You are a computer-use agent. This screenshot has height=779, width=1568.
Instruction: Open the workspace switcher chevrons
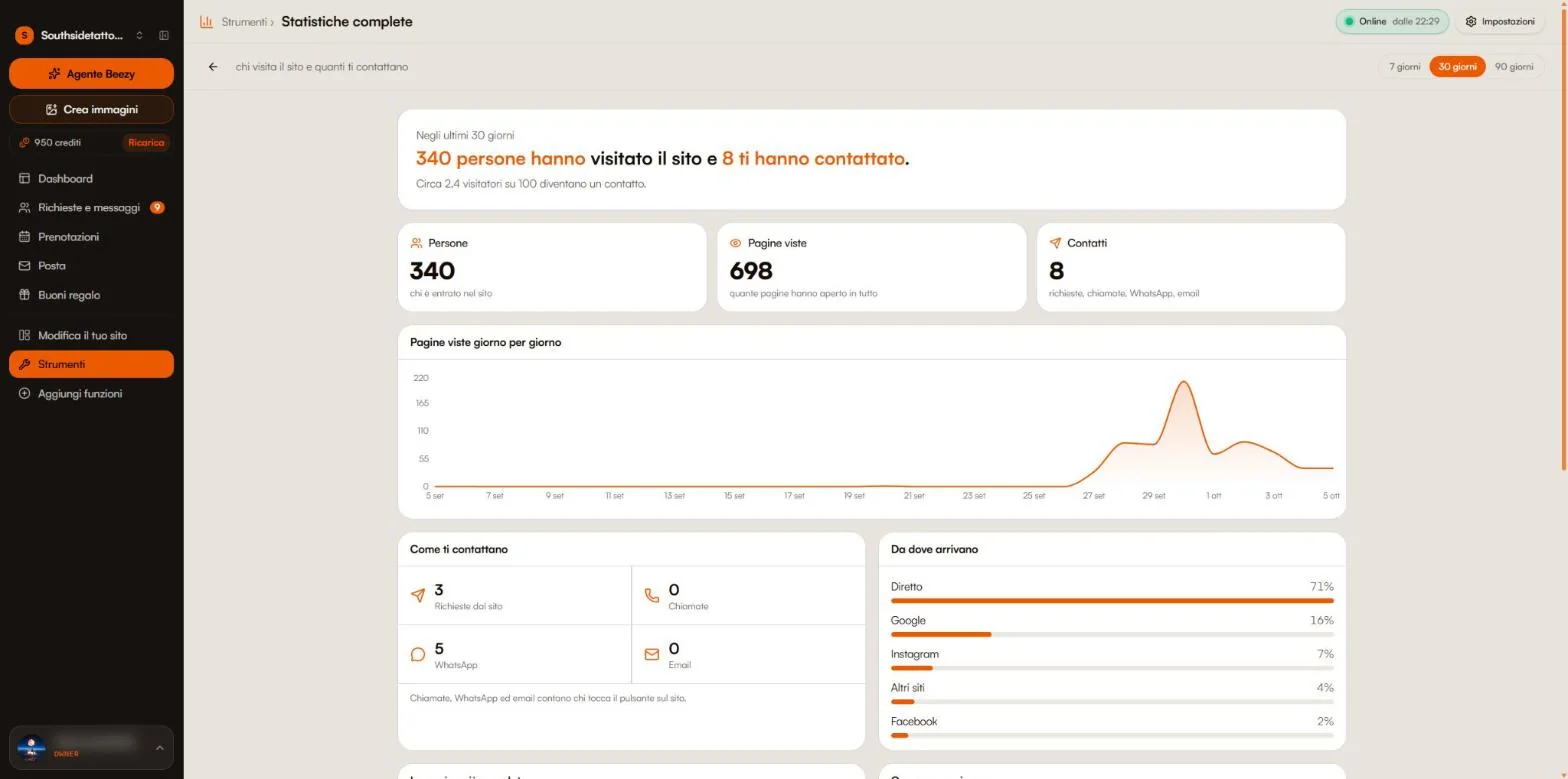140,35
